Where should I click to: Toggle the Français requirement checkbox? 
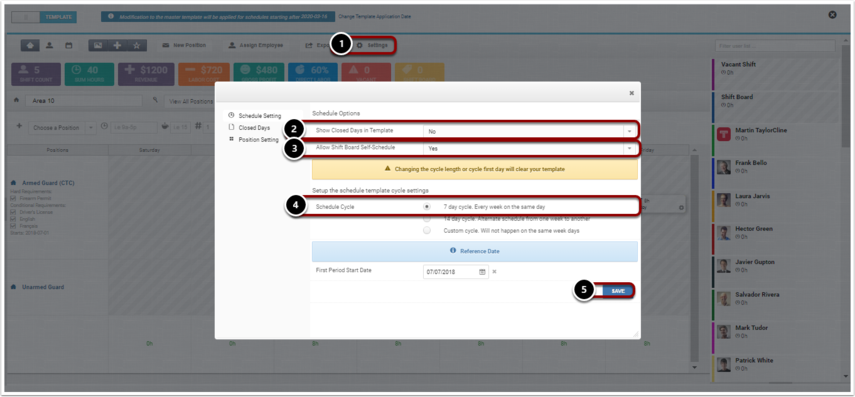(14, 225)
